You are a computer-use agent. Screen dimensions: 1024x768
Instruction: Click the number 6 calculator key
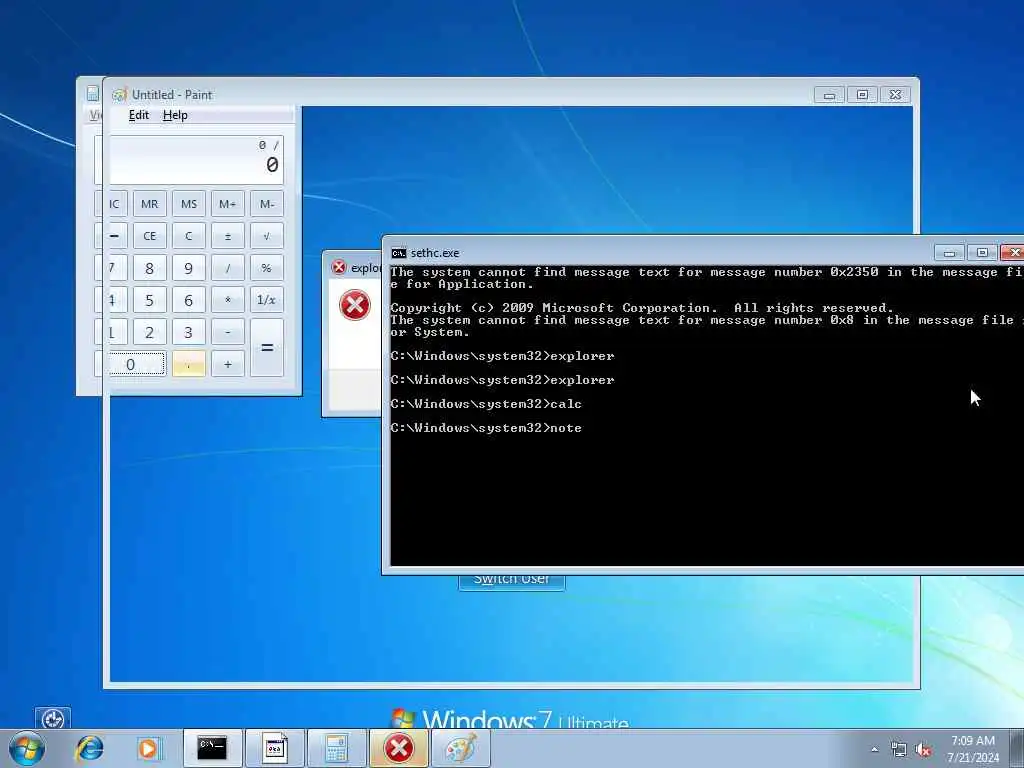[189, 300]
